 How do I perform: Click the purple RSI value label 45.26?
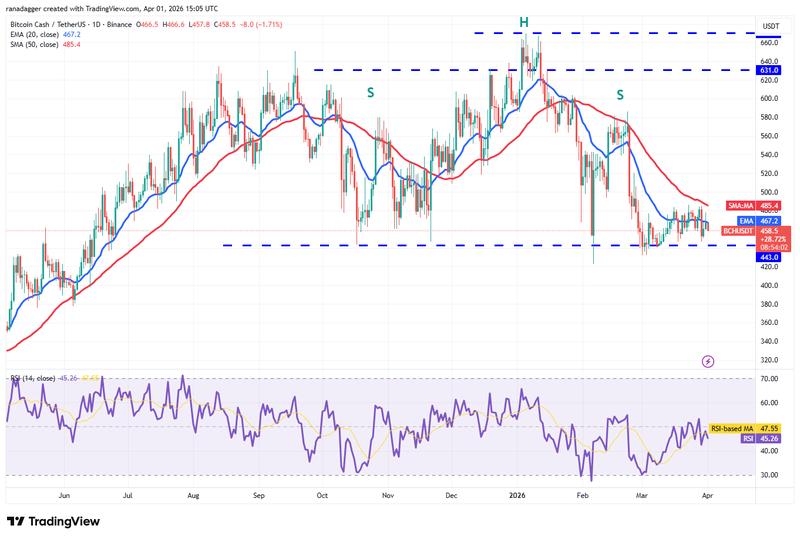771,437
